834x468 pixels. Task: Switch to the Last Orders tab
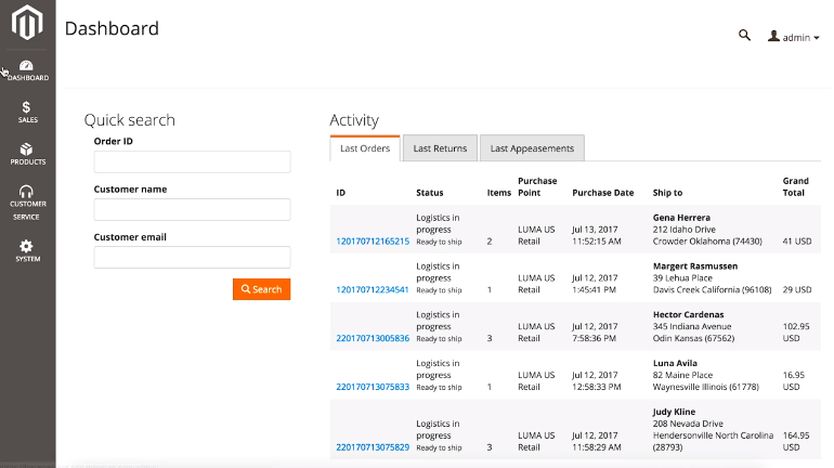click(365, 148)
